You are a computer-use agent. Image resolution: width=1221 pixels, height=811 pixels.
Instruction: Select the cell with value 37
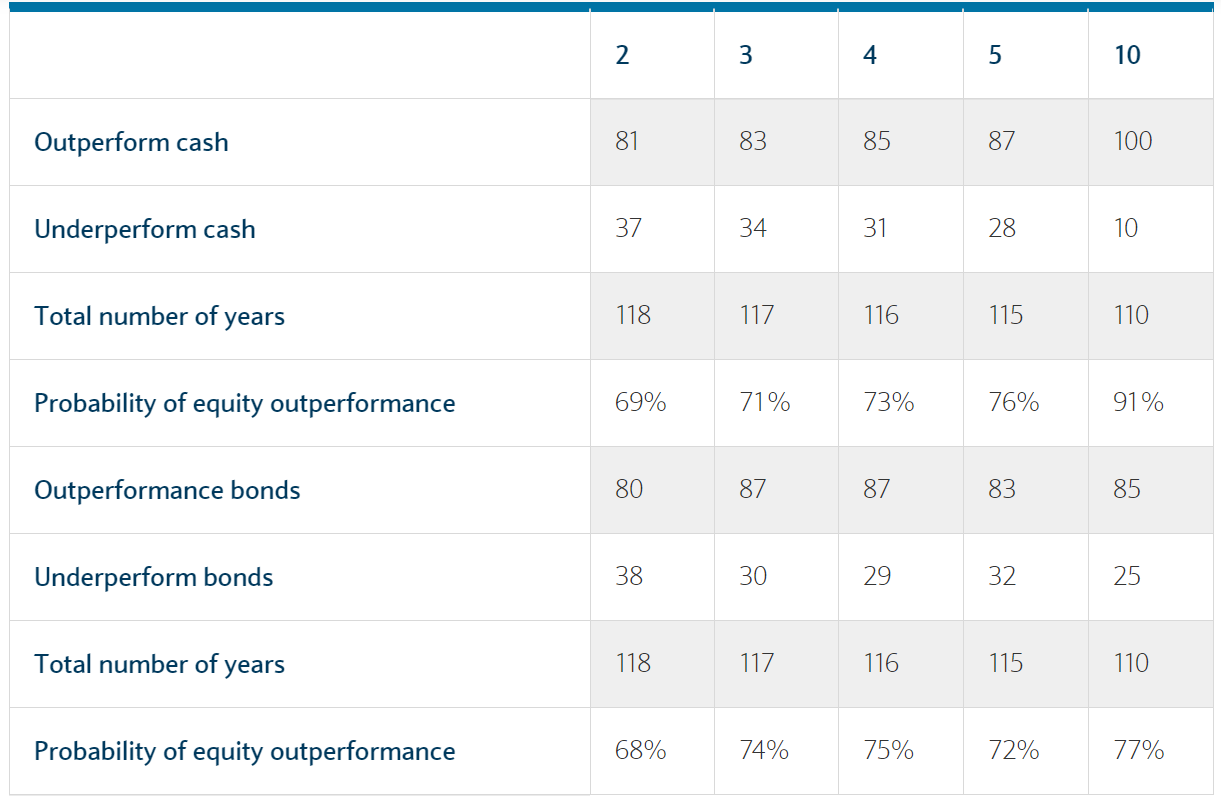[x=629, y=229]
